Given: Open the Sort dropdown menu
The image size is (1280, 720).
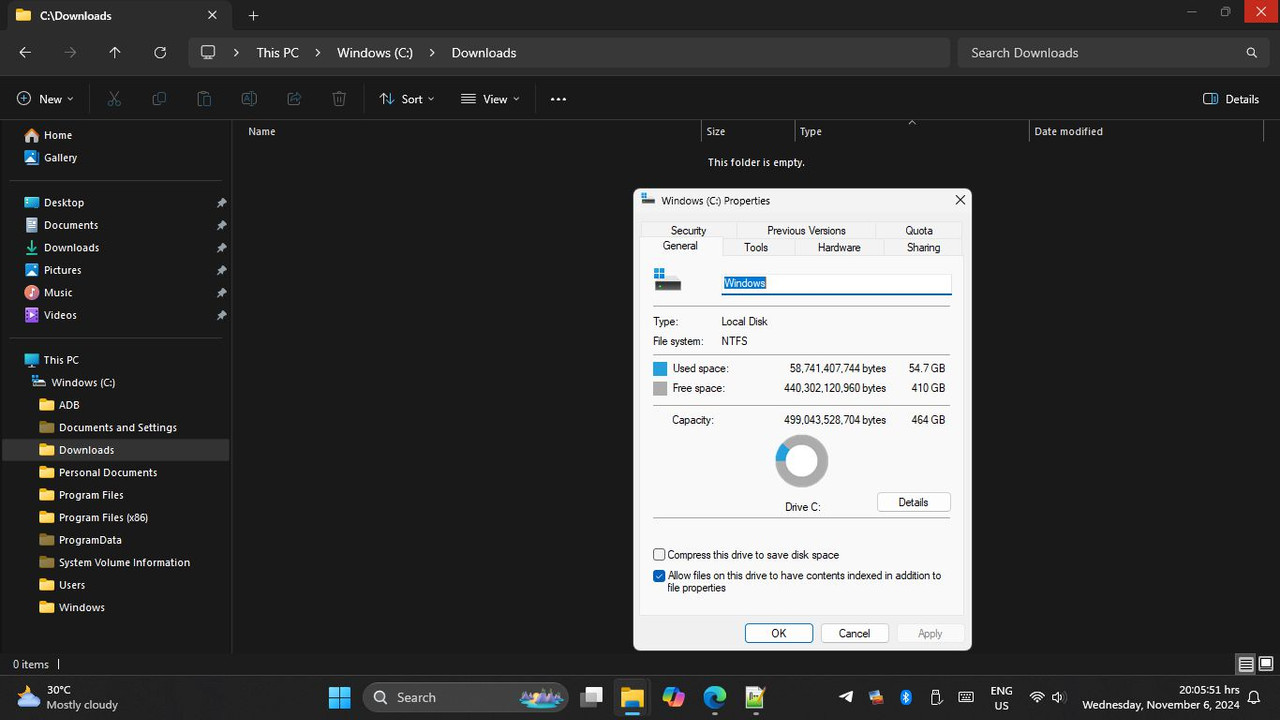Looking at the screenshot, I should click(x=407, y=99).
